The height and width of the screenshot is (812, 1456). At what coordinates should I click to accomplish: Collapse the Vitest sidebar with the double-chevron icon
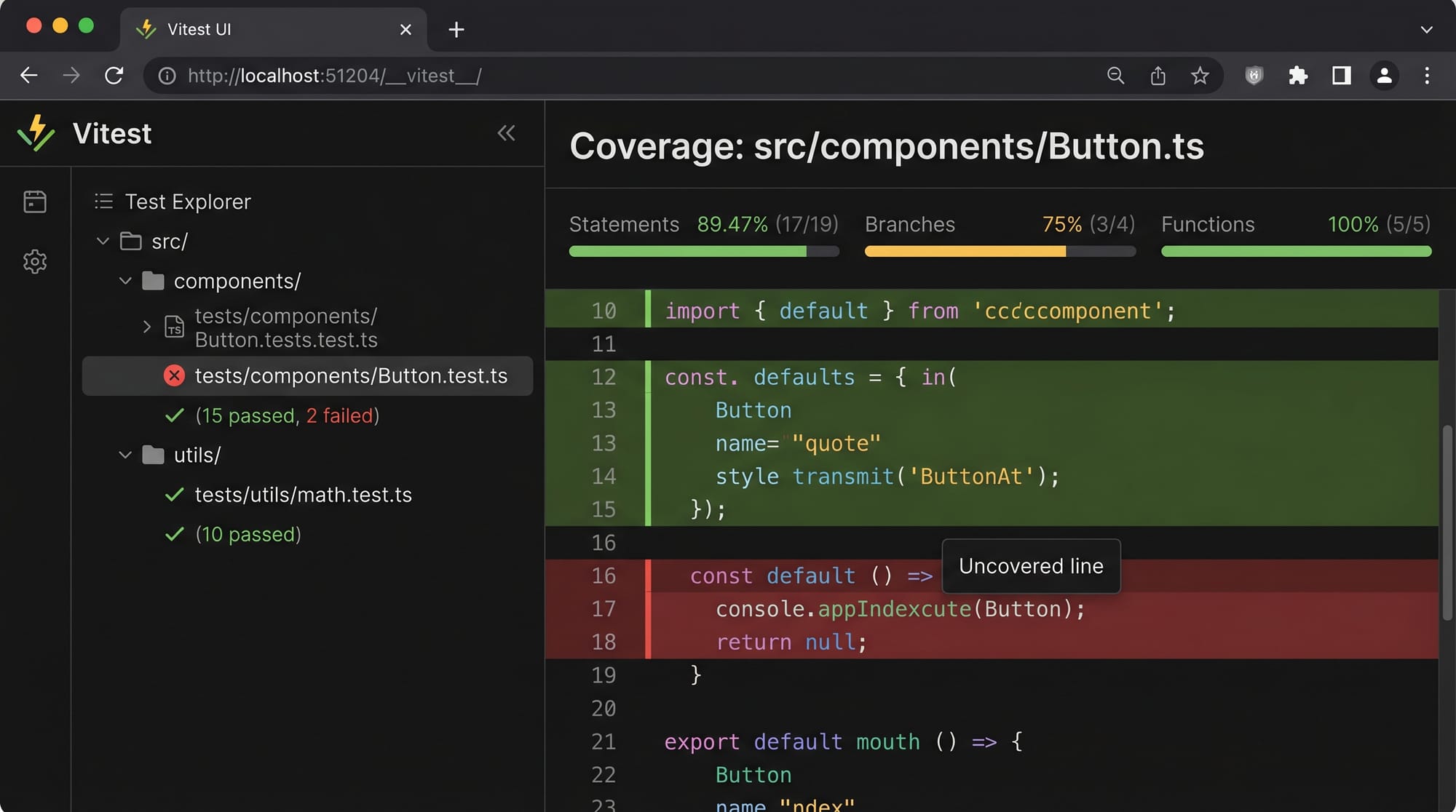506,133
